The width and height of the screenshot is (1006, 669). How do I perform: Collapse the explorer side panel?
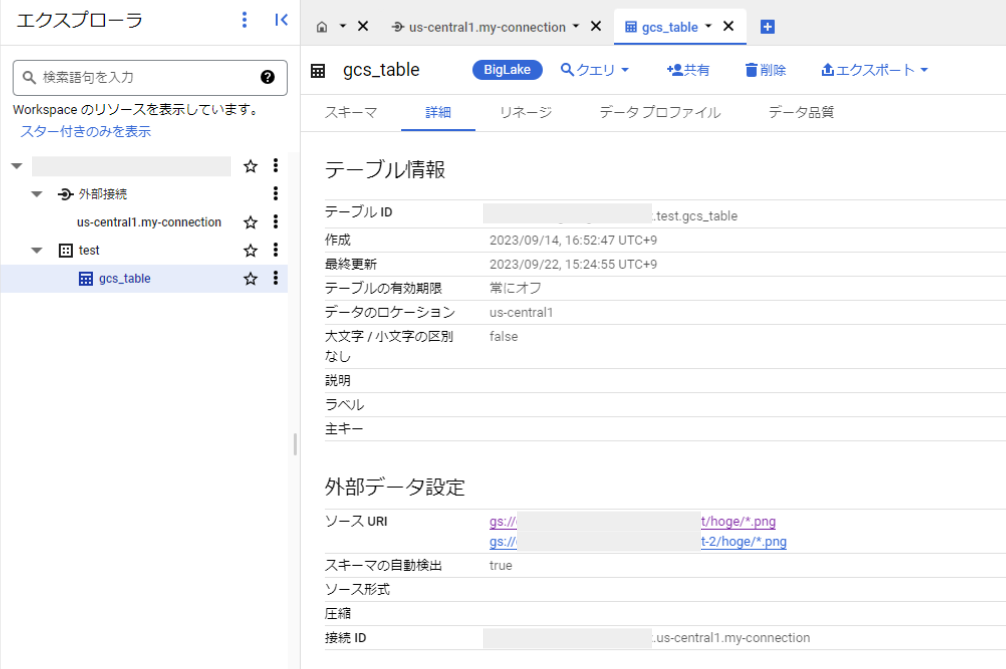(280, 19)
